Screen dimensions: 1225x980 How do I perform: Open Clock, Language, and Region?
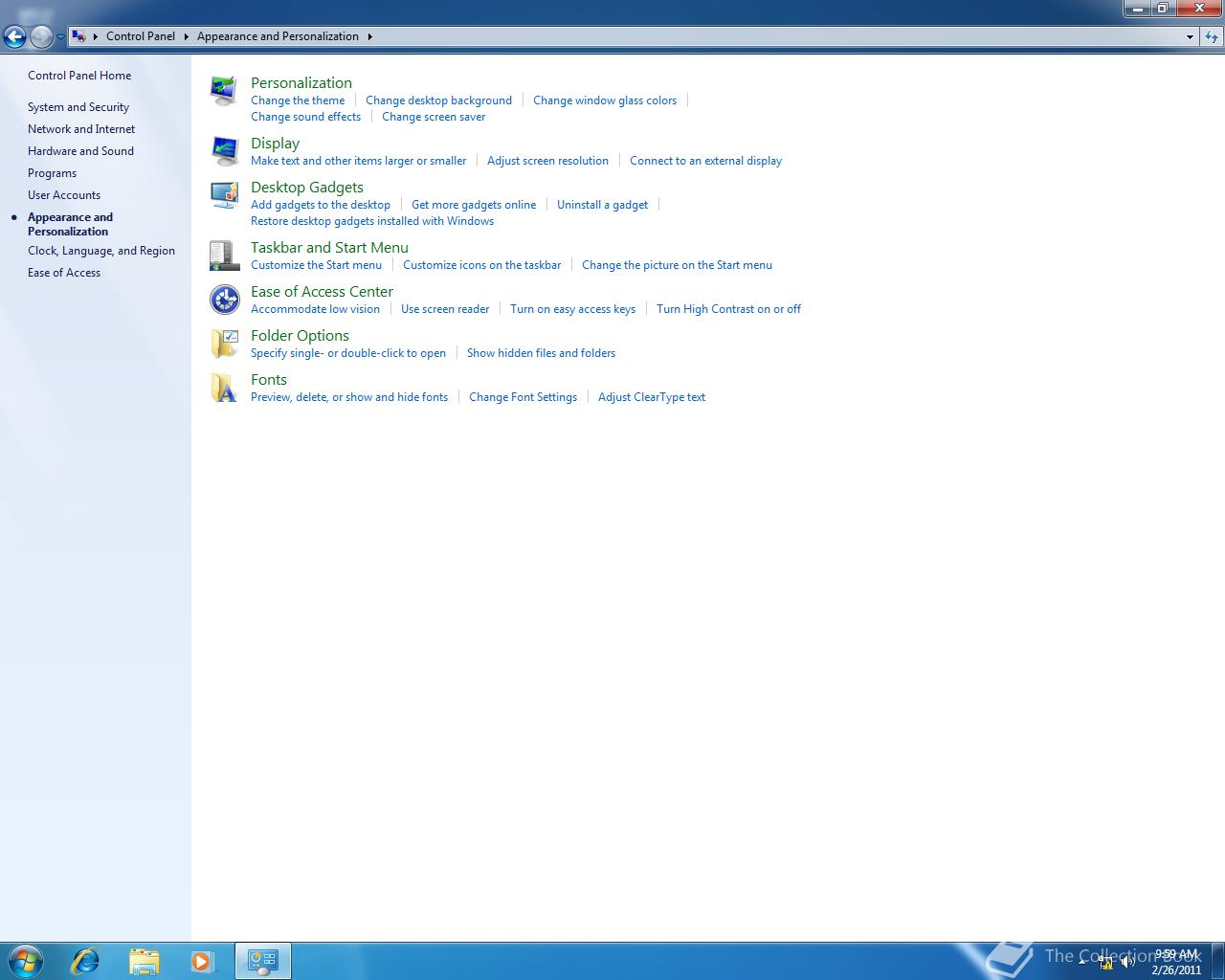(x=101, y=251)
